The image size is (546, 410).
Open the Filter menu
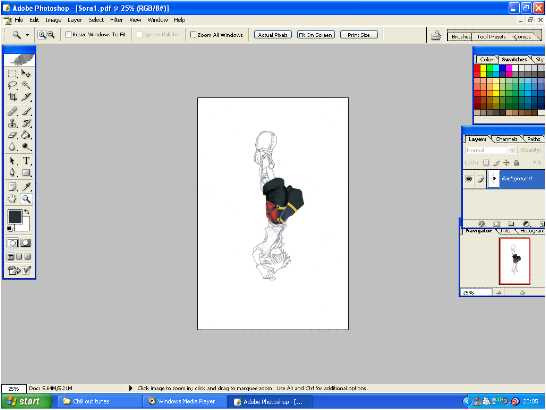(116, 20)
